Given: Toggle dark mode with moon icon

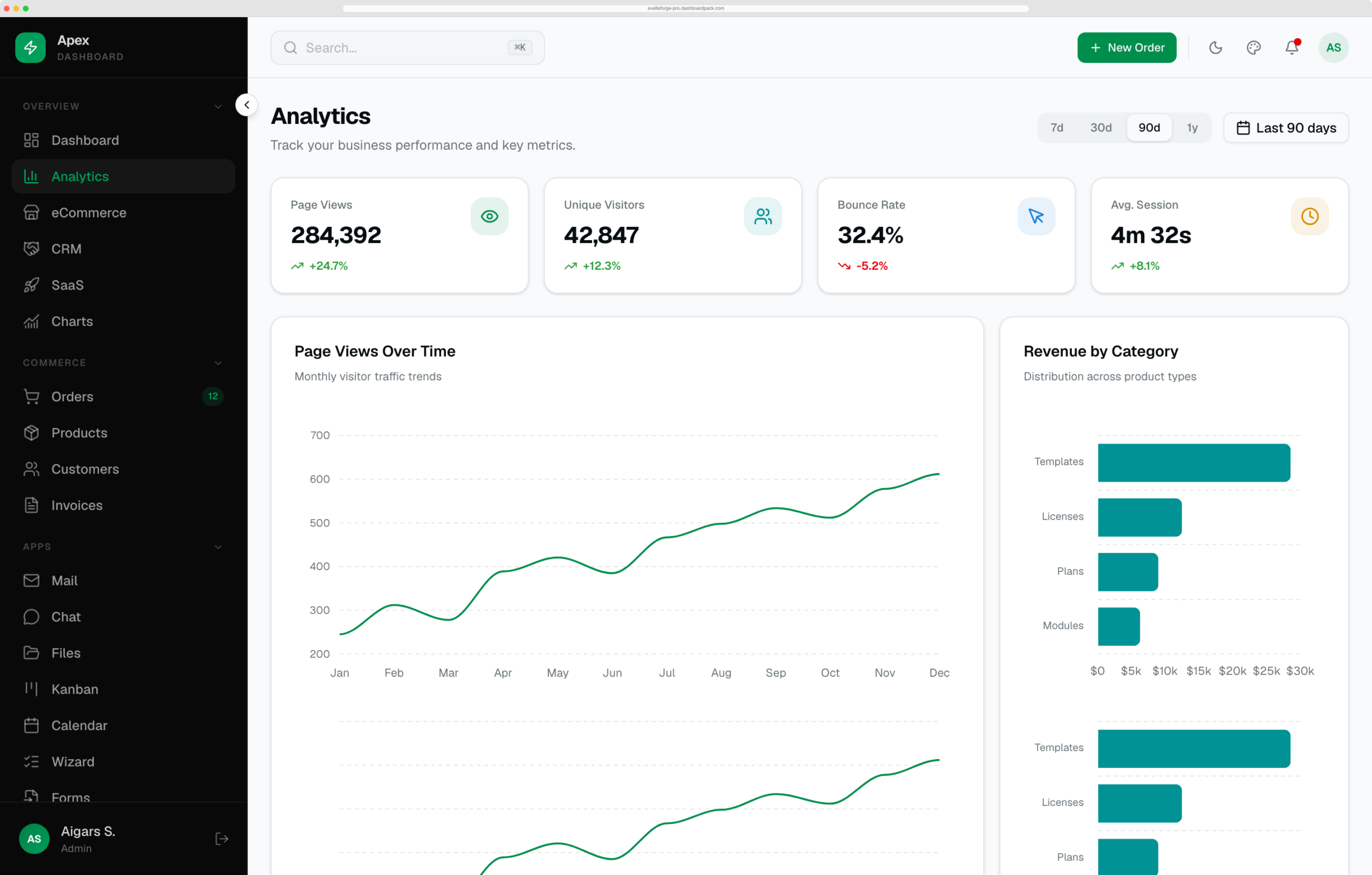Looking at the screenshot, I should pos(1216,48).
